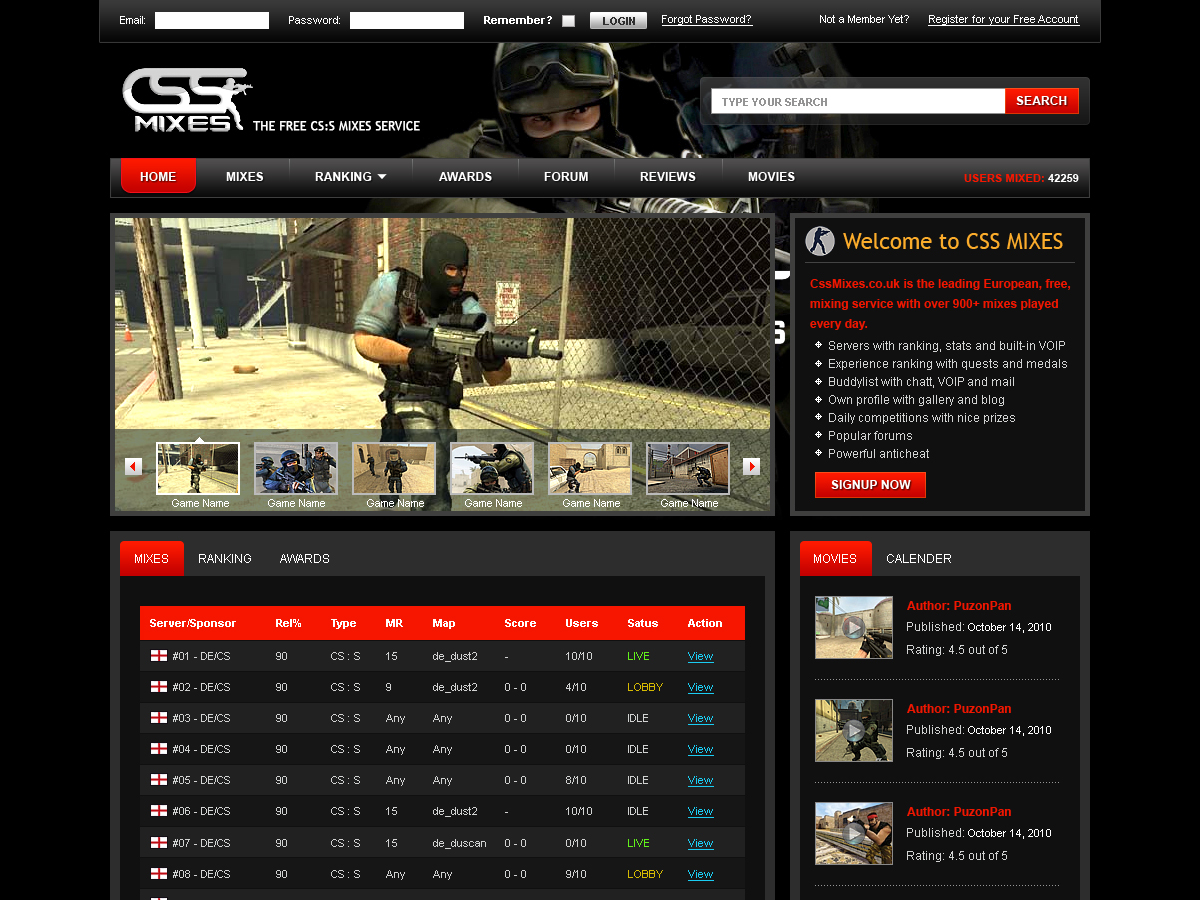Click the Score column header
This screenshot has width=1200, height=900.
(520, 623)
